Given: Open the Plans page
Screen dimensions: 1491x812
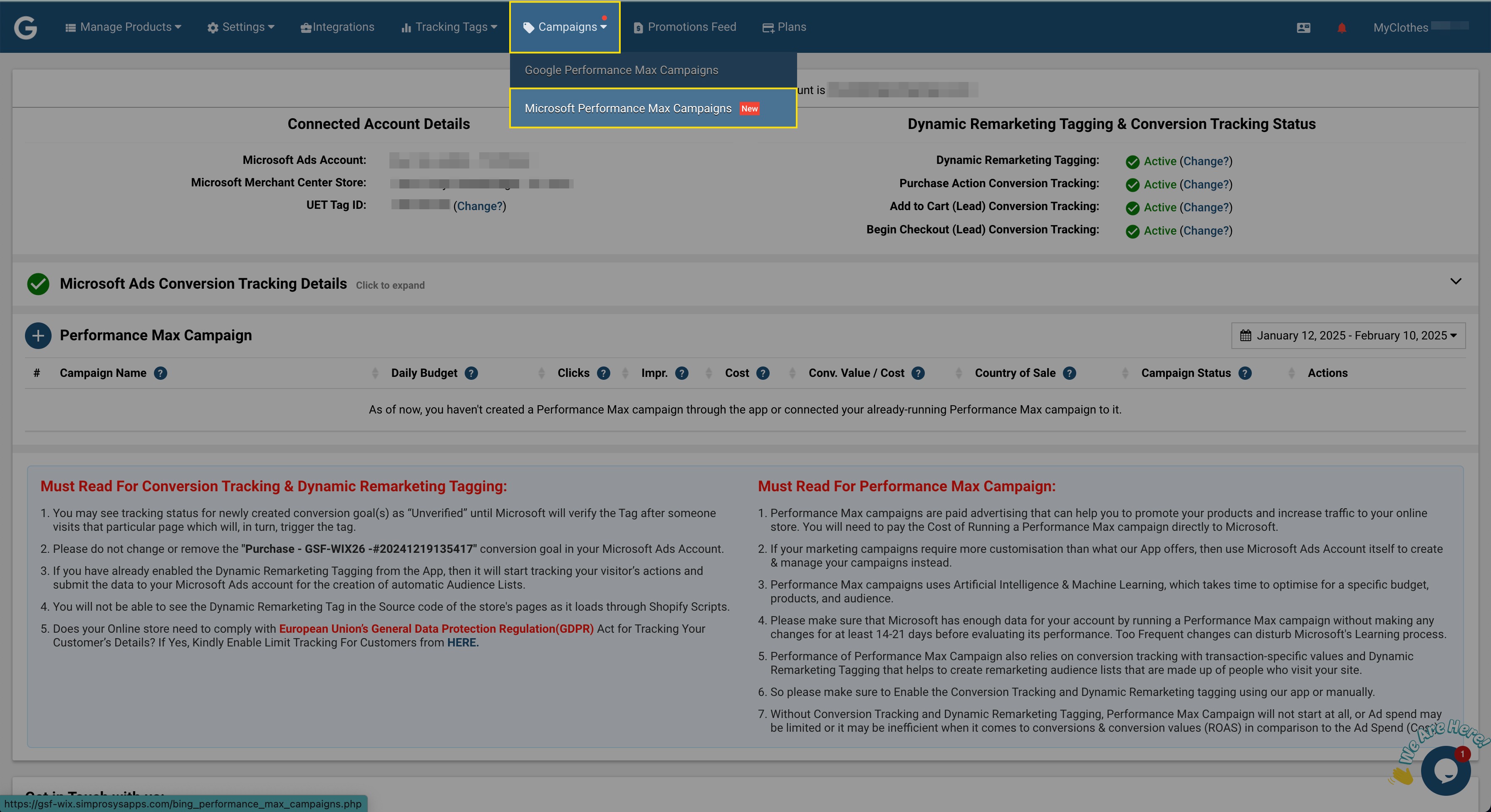Looking at the screenshot, I should pyautogui.click(x=784, y=27).
